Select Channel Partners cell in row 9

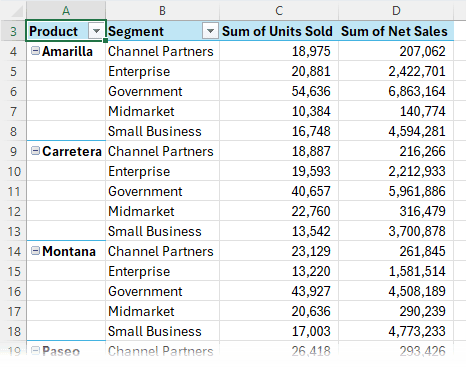point(162,151)
